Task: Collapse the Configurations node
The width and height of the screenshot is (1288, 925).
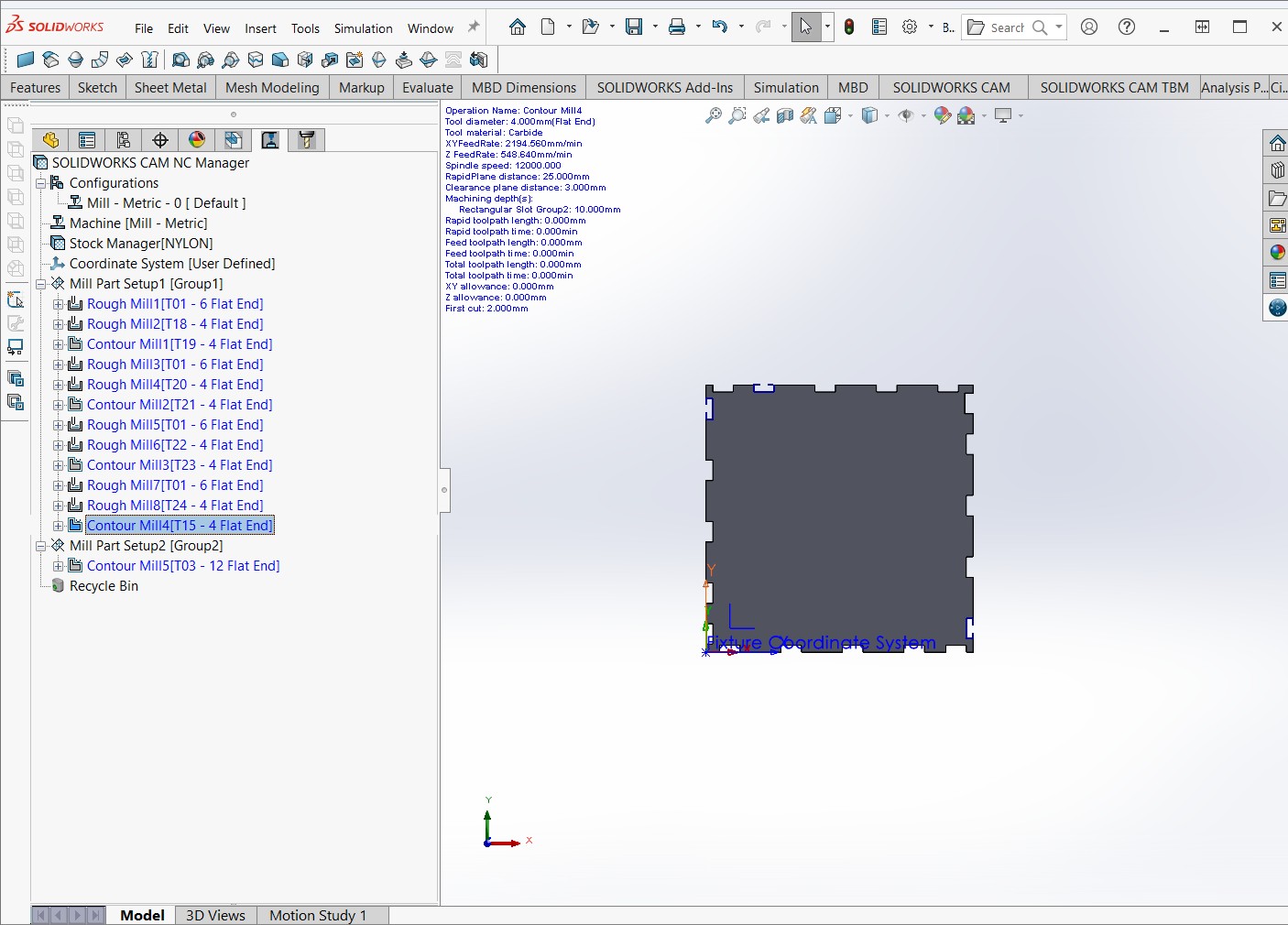Action: (x=40, y=183)
